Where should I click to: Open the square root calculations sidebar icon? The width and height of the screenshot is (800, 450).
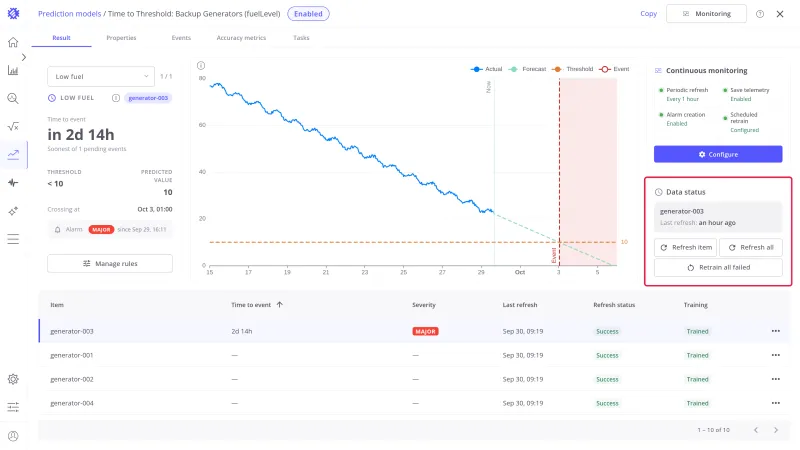click(13, 126)
